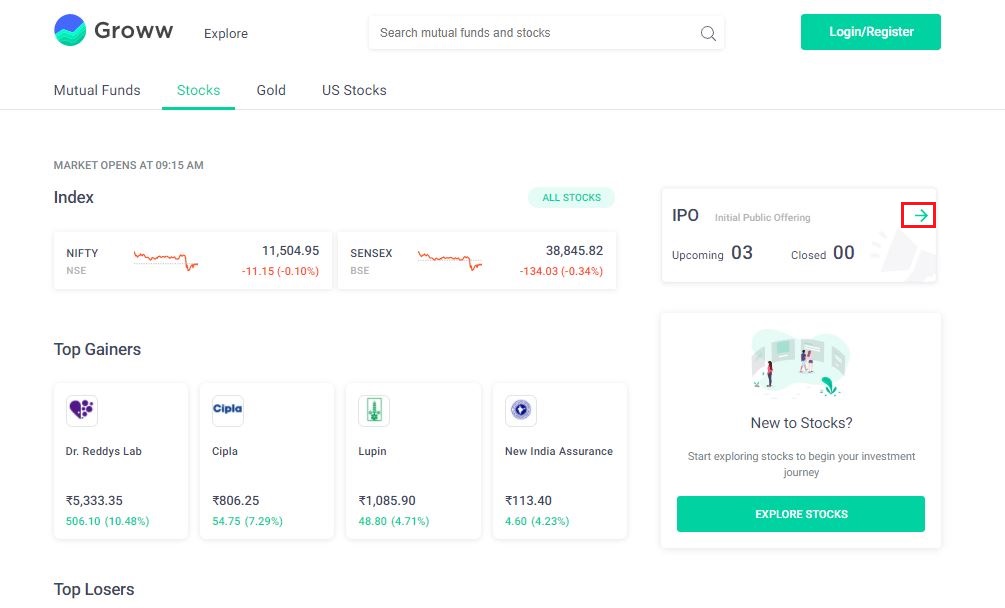Click gain 506.10 (10.48%)
Screen dimensions: 1005x608
click(107, 521)
